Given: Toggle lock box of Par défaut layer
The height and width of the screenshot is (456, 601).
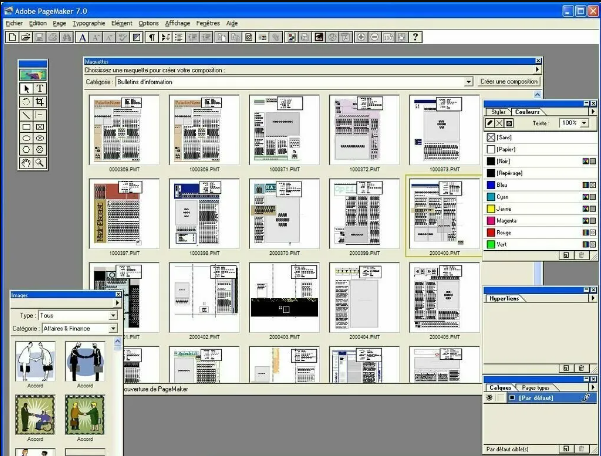Looking at the screenshot, I should tap(501, 398).
